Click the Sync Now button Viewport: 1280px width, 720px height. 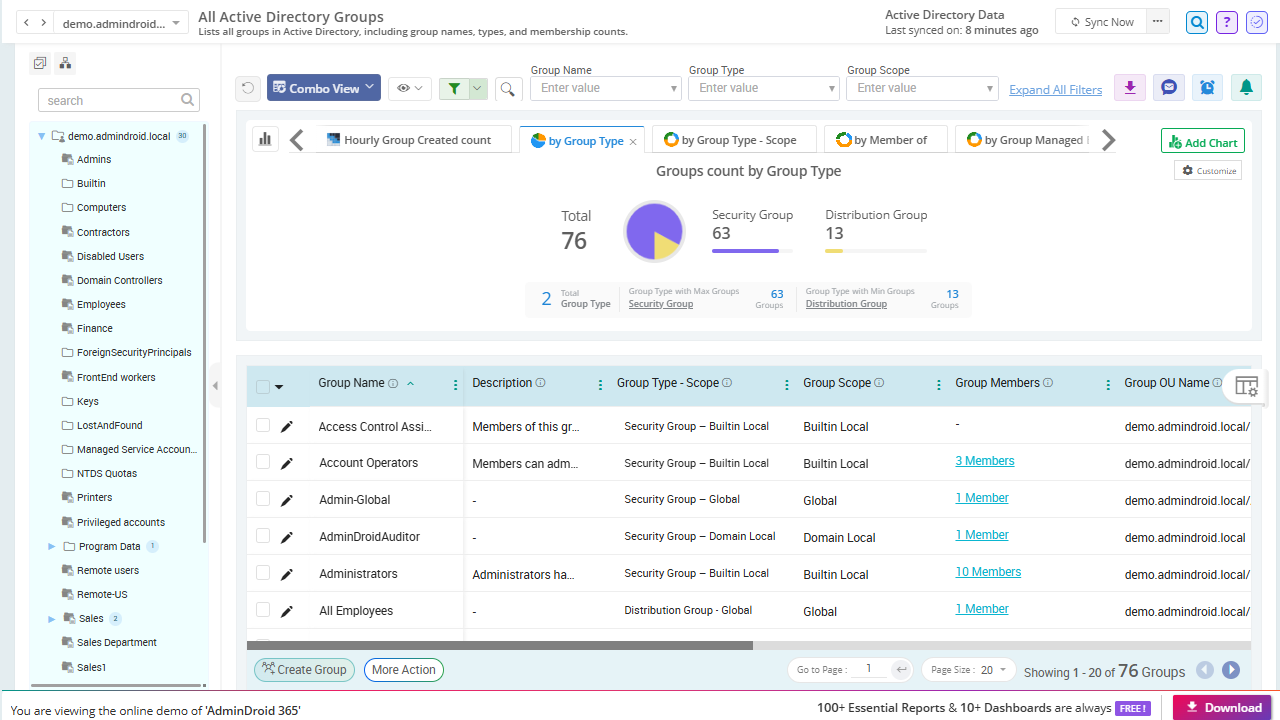tap(1101, 22)
